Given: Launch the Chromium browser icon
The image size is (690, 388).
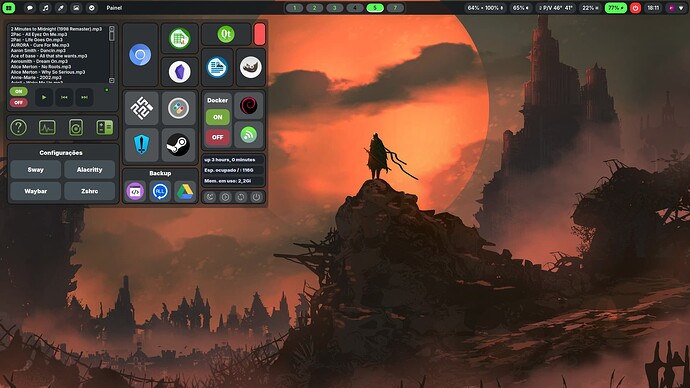Looking at the screenshot, I should pos(140,55).
